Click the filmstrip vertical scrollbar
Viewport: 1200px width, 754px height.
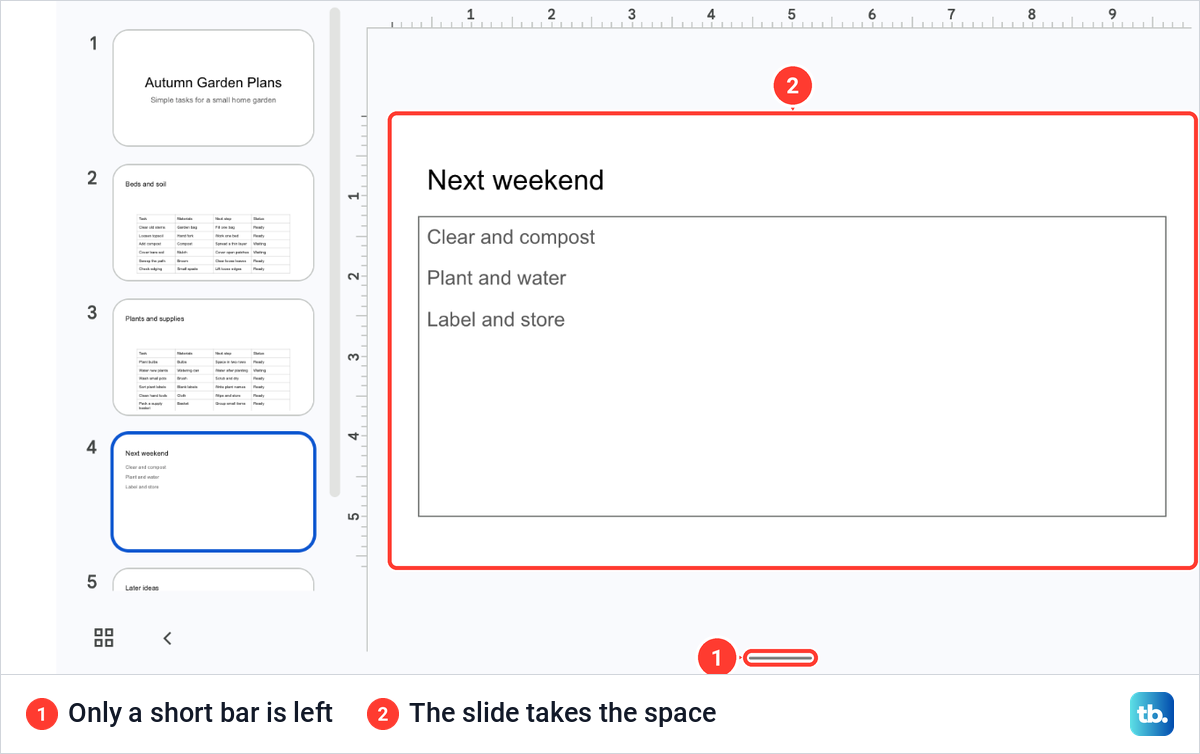point(335,252)
